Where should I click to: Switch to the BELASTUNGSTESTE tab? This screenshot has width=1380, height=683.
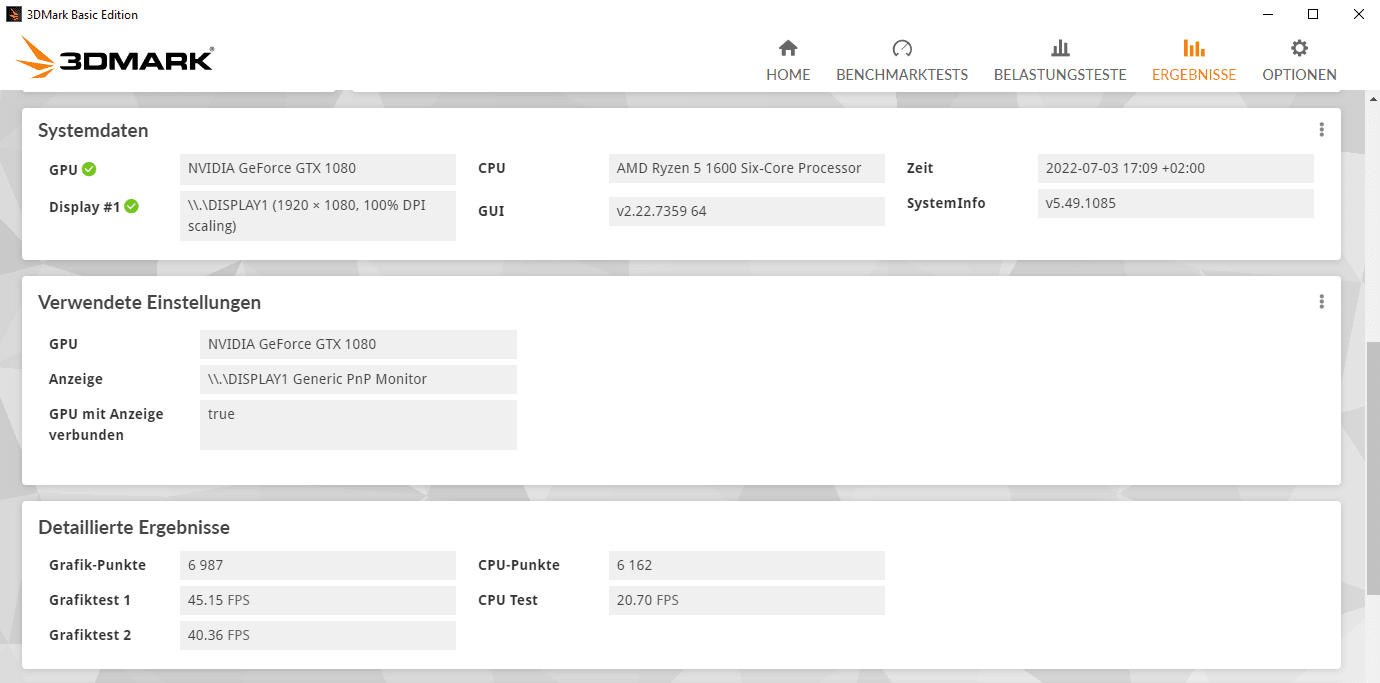(x=1060, y=61)
